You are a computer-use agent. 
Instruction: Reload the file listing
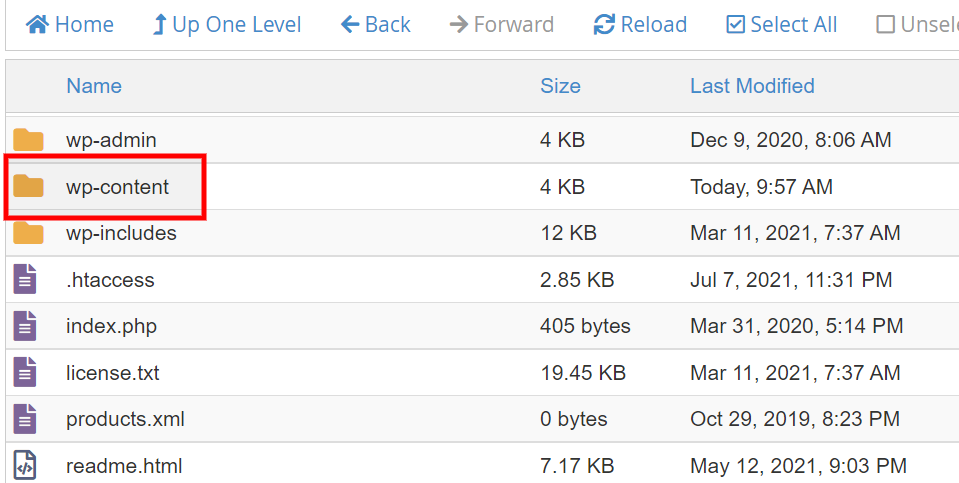coord(640,24)
